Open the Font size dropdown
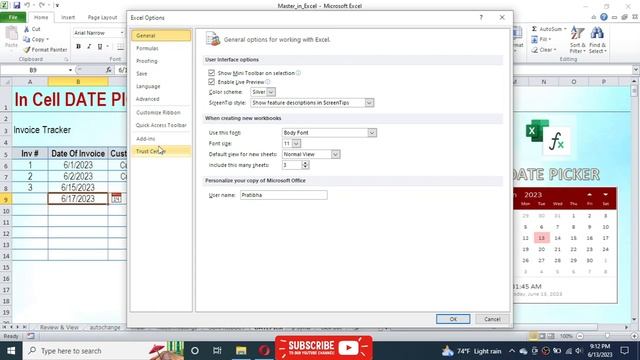The width and height of the screenshot is (640, 360). pyautogui.click(x=296, y=144)
